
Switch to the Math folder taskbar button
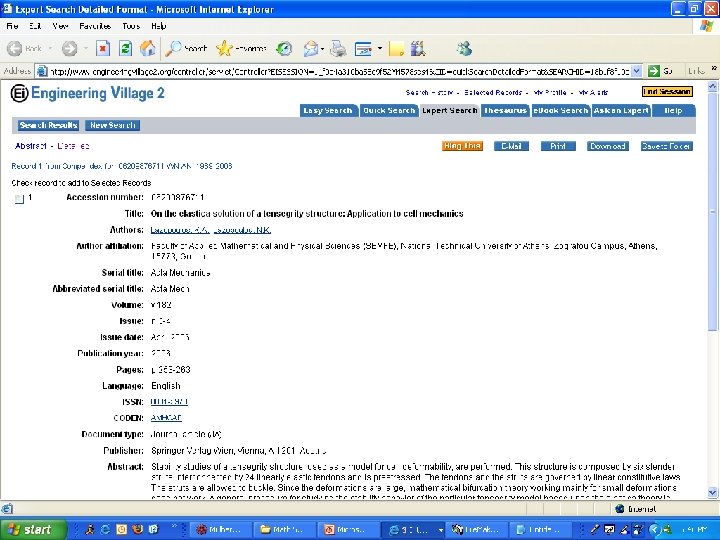click(x=287, y=529)
